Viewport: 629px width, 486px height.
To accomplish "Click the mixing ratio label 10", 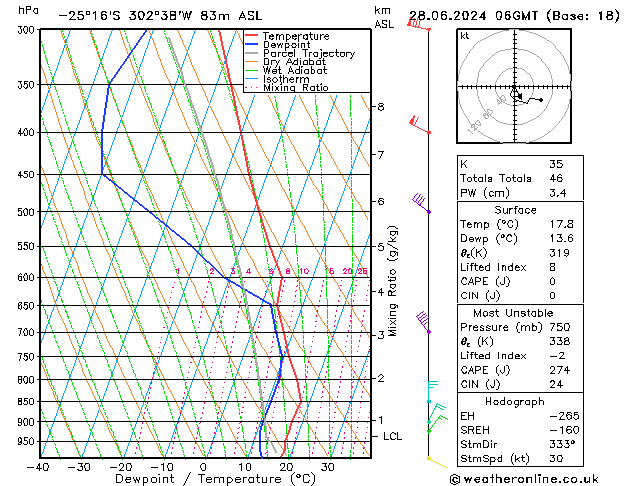I will [304, 271].
